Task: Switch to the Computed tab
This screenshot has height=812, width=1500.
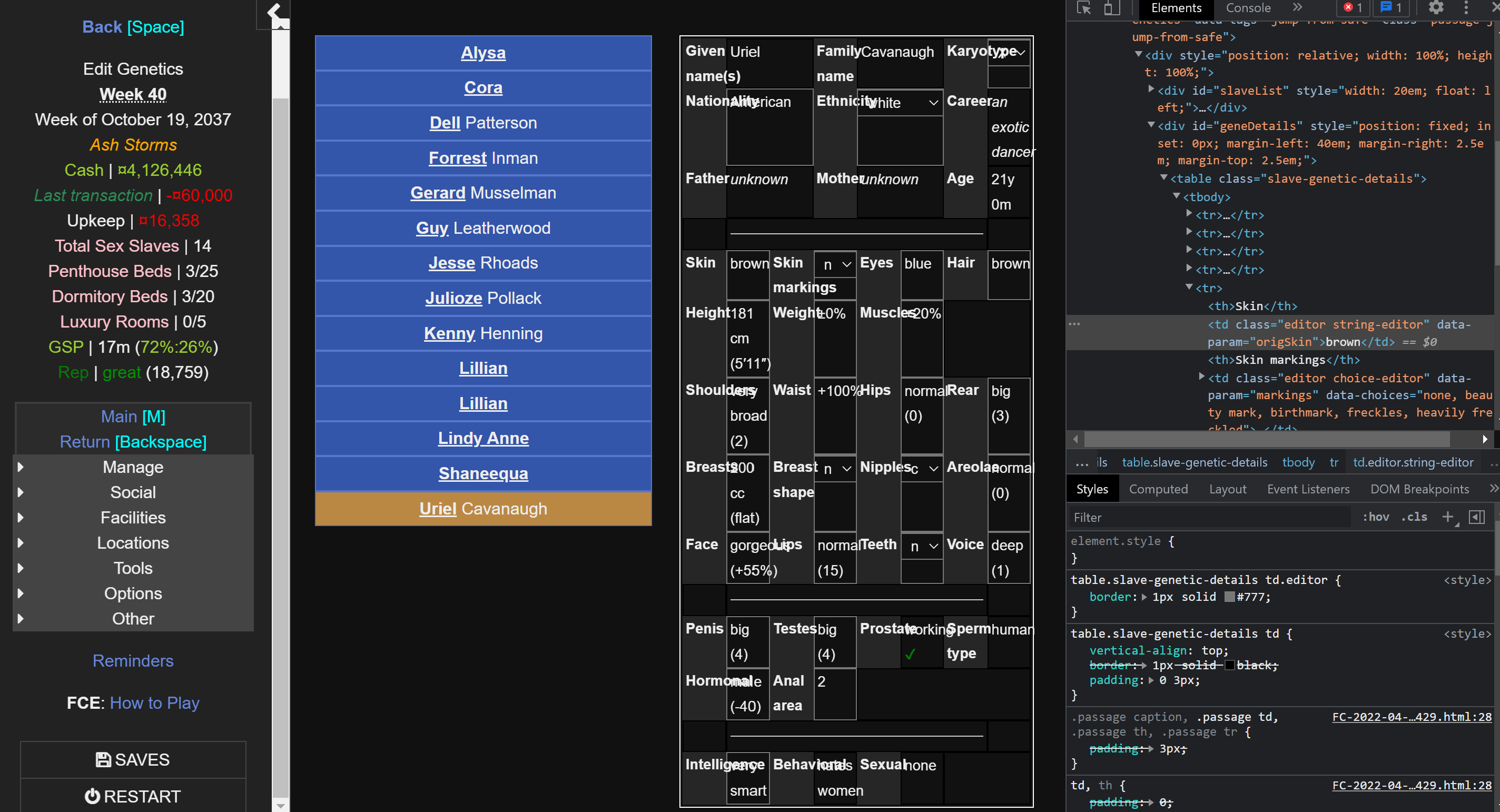Action: click(x=1158, y=489)
